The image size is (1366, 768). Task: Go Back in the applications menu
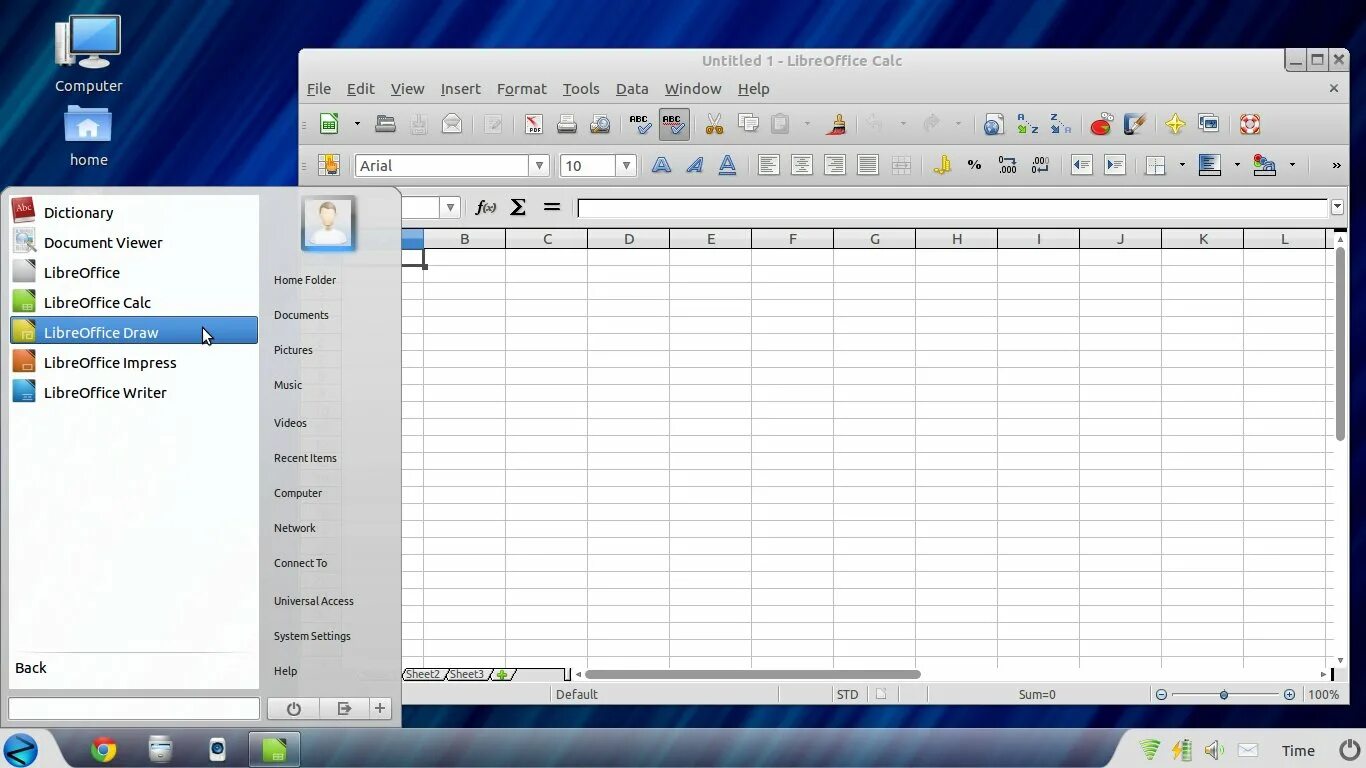pos(31,667)
